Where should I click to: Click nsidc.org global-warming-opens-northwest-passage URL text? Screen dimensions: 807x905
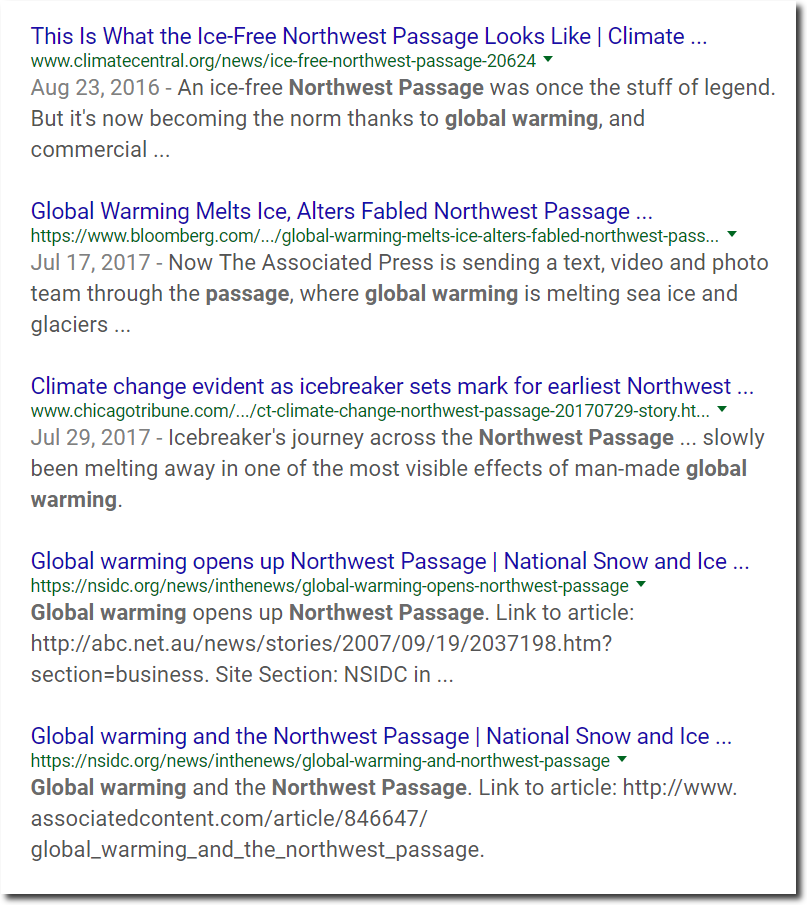click(330, 586)
